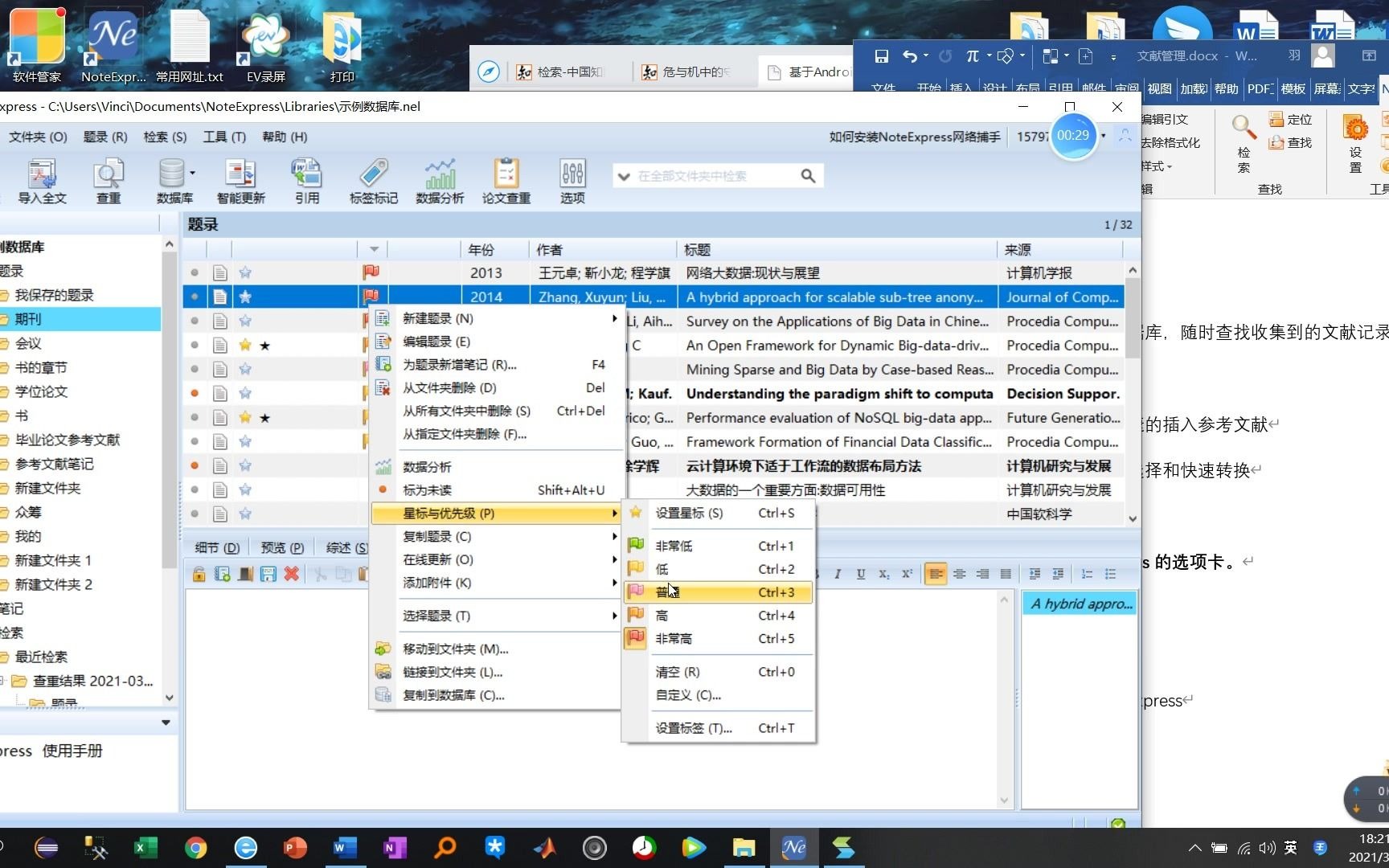
Task: Click the 在全部文件夹中检索 search field
Action: (x=714, y=176)
